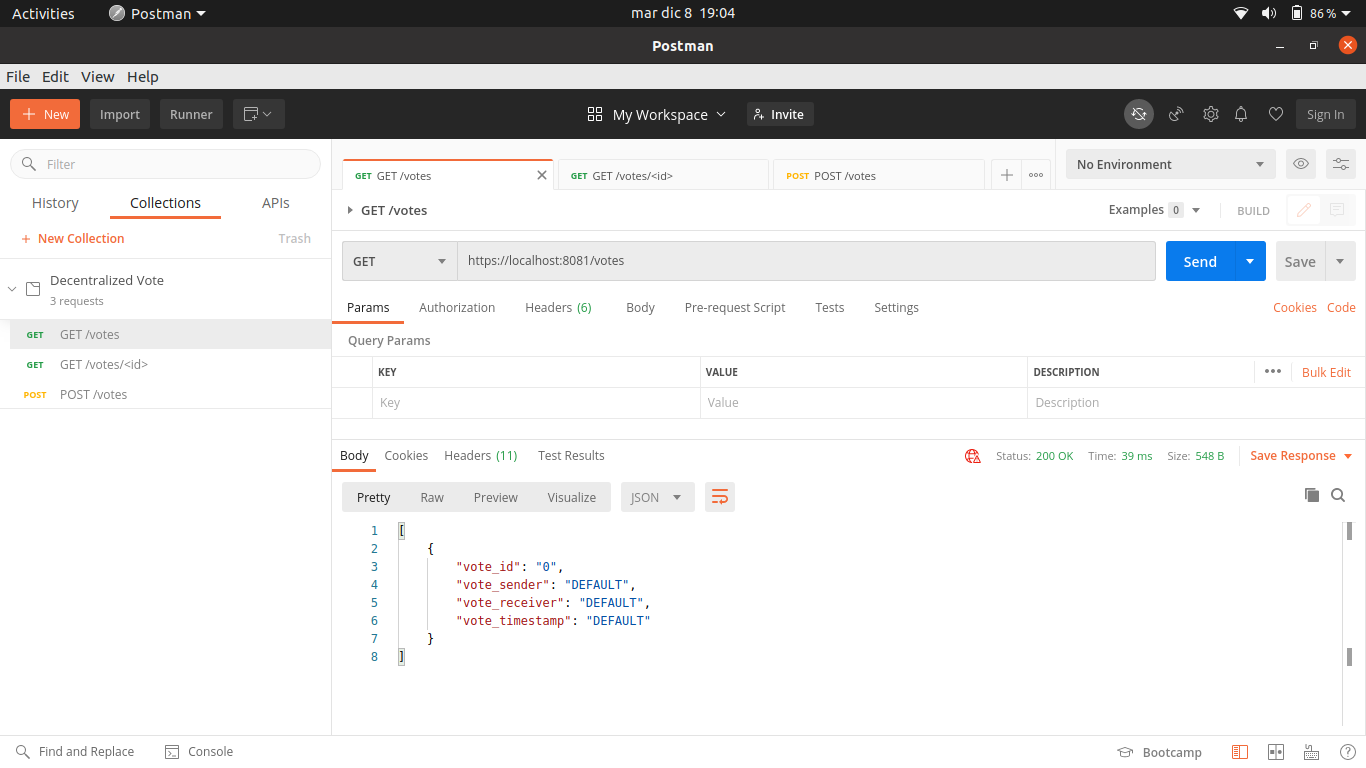Switch to GET /votes/<id> request tab

[x=663, y=175]
